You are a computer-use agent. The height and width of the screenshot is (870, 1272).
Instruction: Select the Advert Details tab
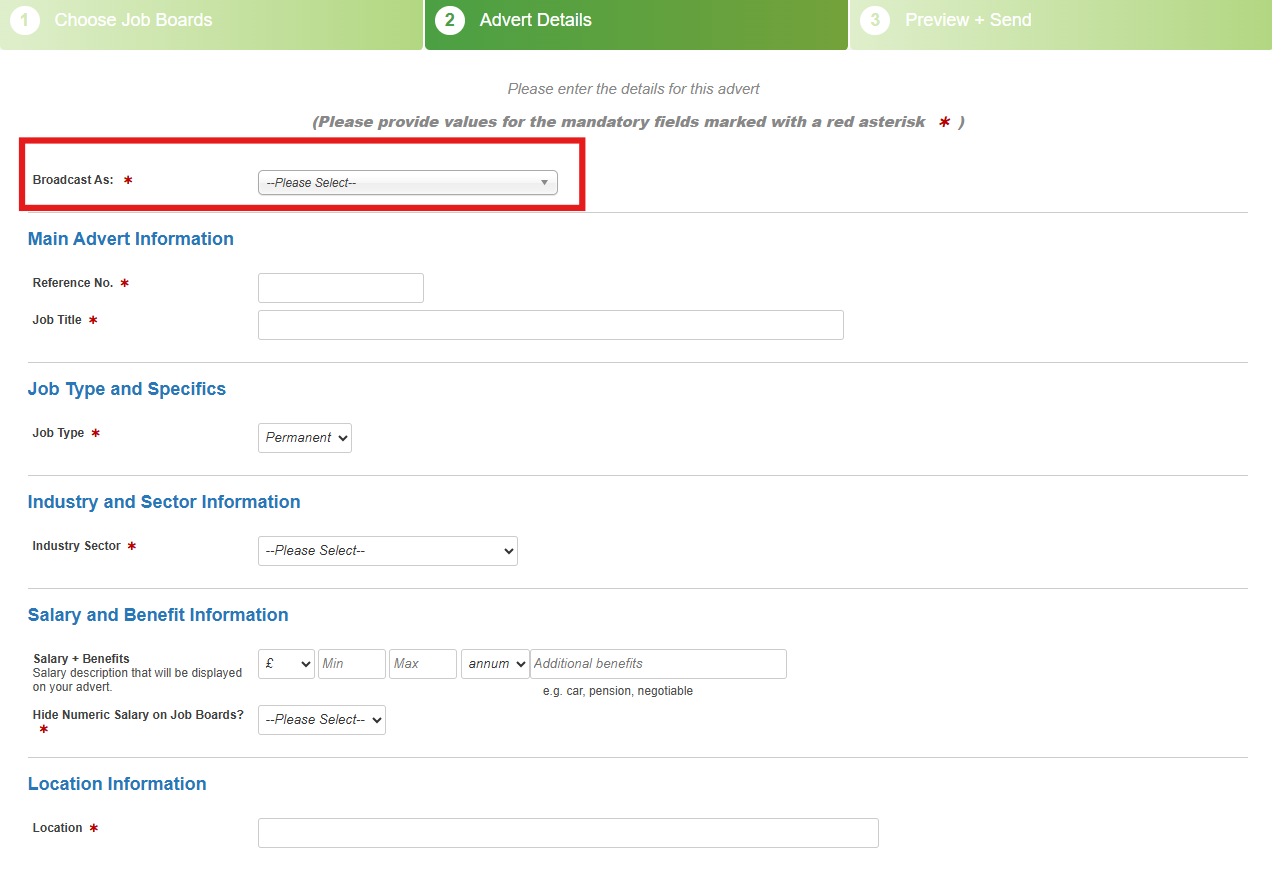coord(636,24)
